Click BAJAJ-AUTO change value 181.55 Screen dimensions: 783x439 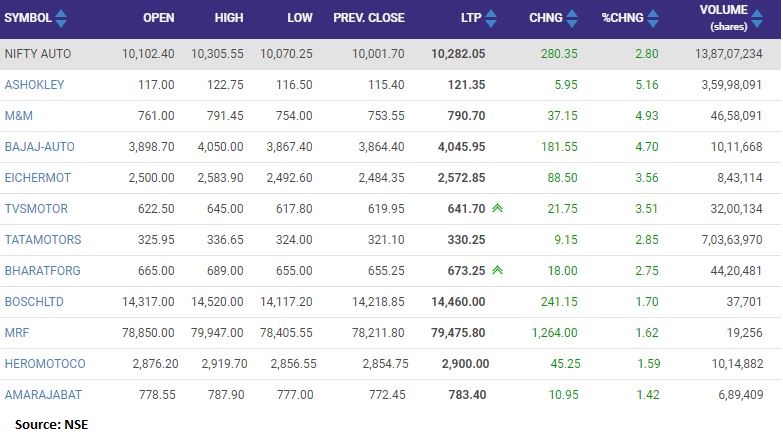point(559,147)
